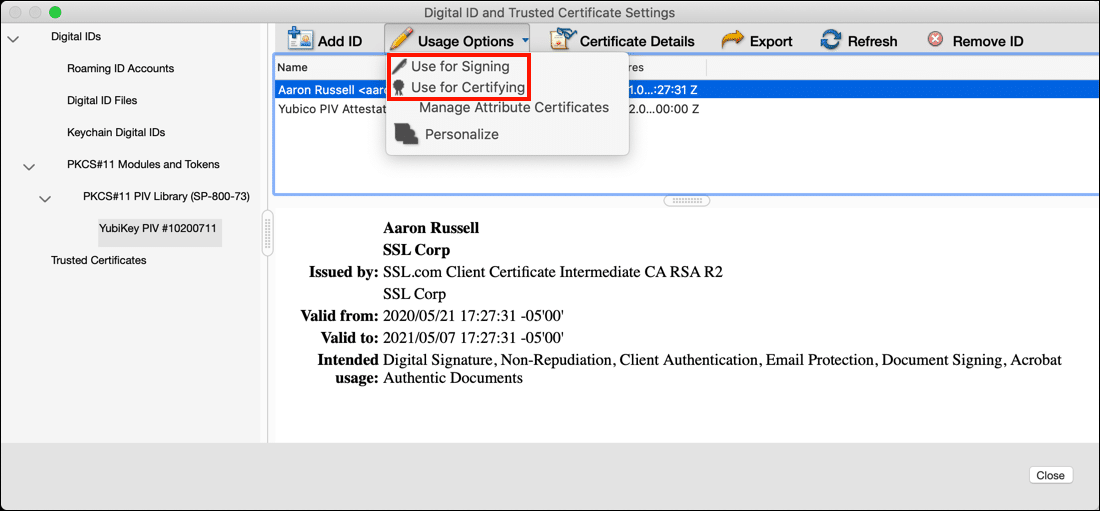Image resolution: width=1100 pixels, height=511 pixels.
Task: Click the Export arrow icon
Action: click(733, 40)
